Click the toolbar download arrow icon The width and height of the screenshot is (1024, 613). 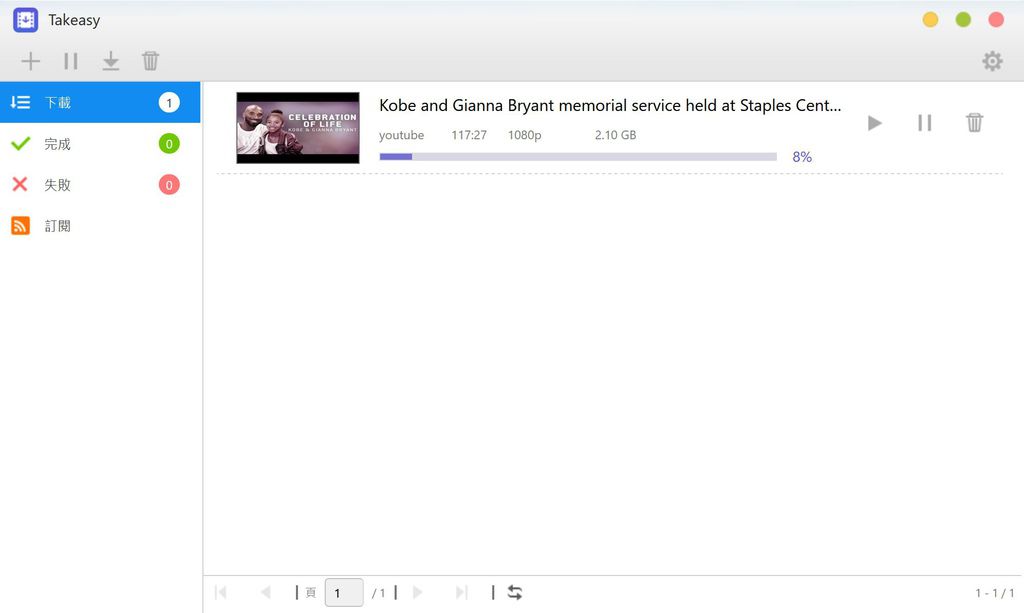click(x=111, y=61)
